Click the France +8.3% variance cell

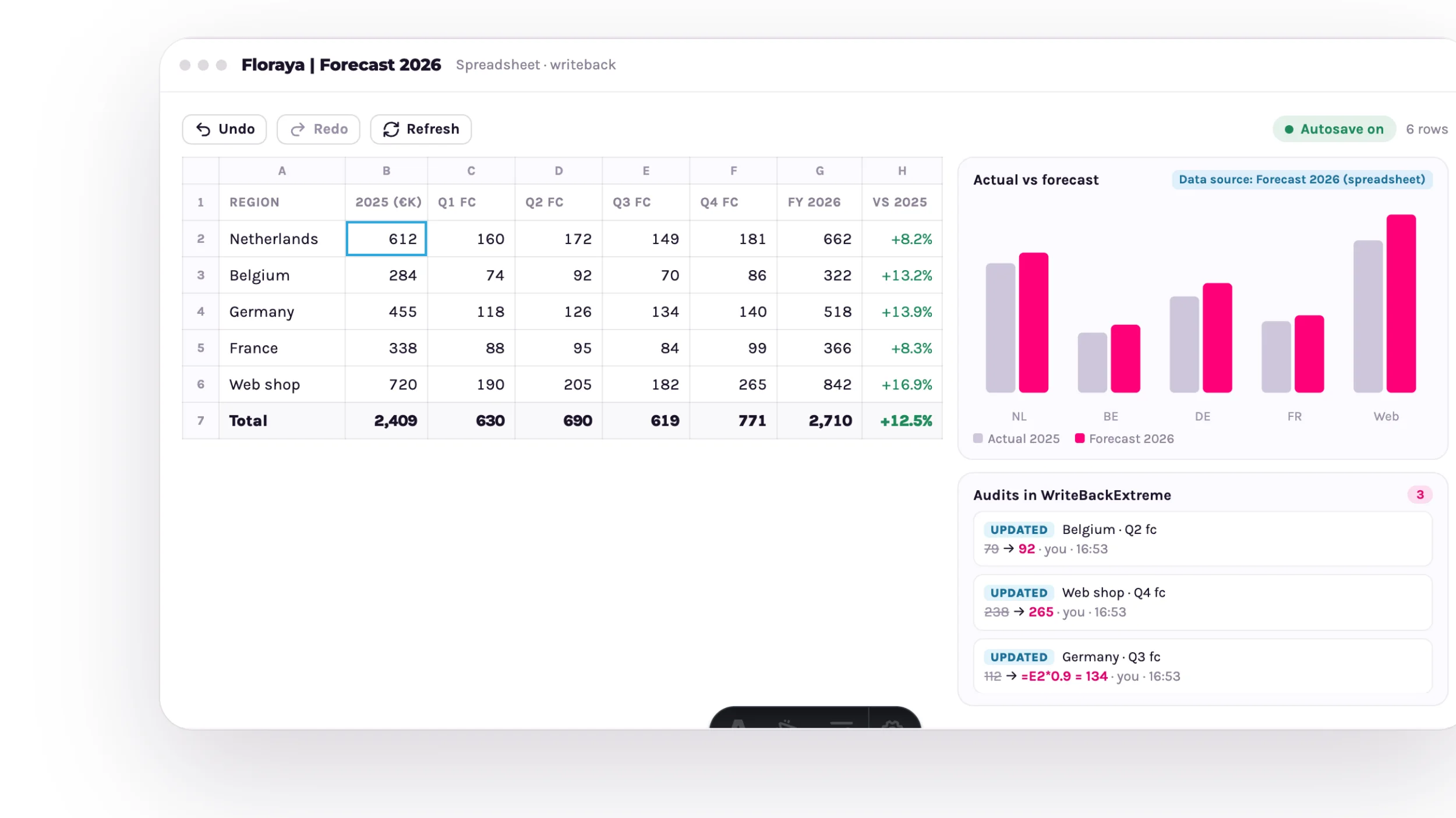(902, 348)
